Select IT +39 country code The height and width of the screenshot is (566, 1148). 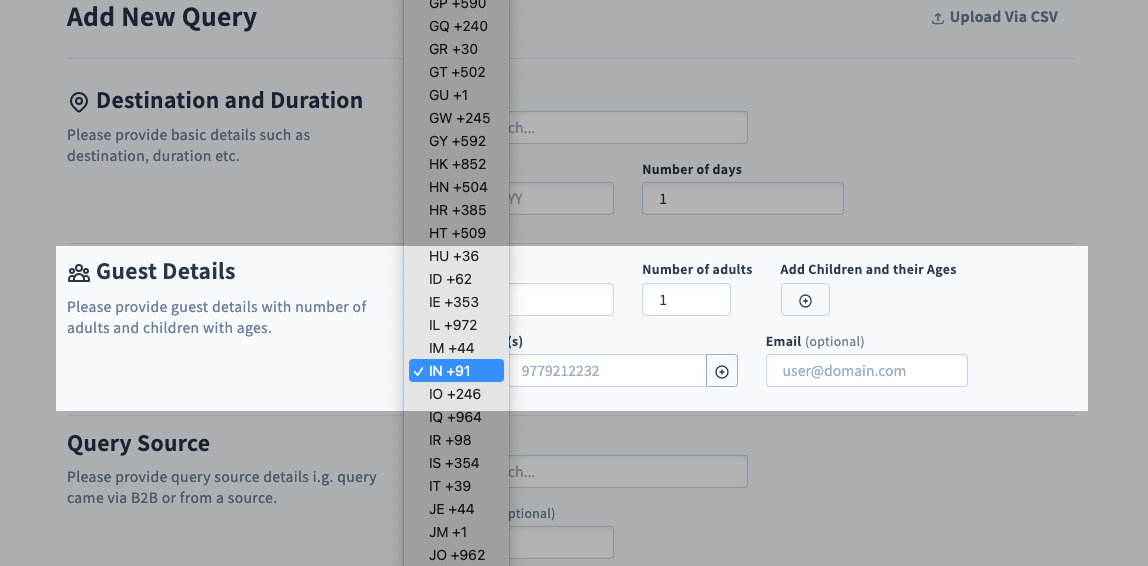[x=456, y=486]
